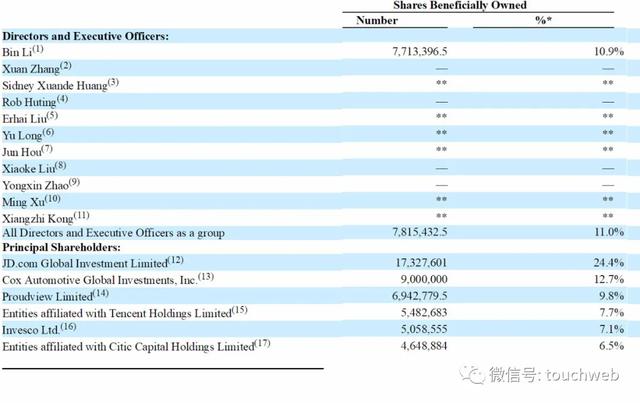Click the 7.7% percentage value
This screenshot has height=403, width=640.
pyautogui.click(x=611, y=313)
